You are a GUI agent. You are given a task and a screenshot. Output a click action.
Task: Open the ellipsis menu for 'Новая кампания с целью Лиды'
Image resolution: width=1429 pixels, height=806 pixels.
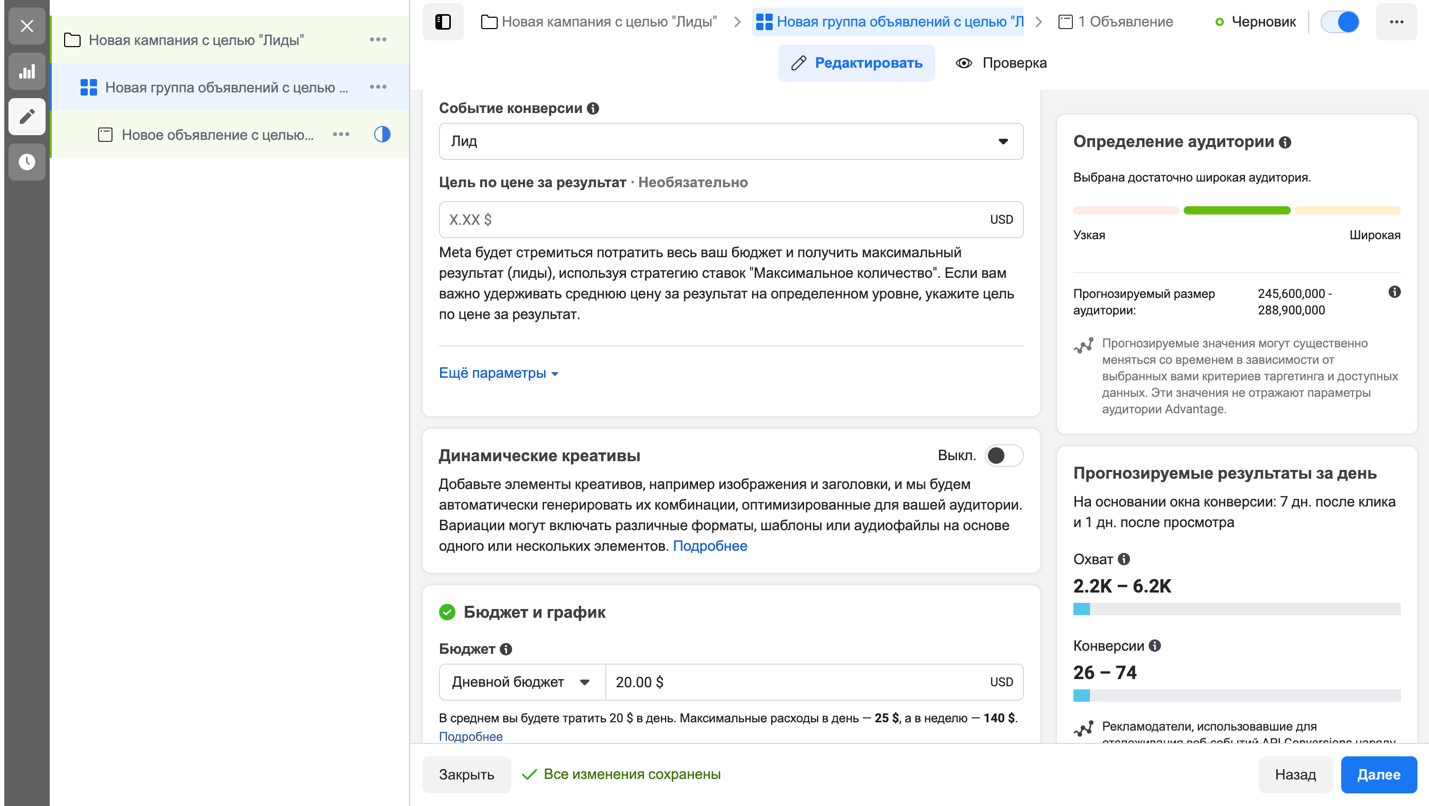[x=378, y=38]
